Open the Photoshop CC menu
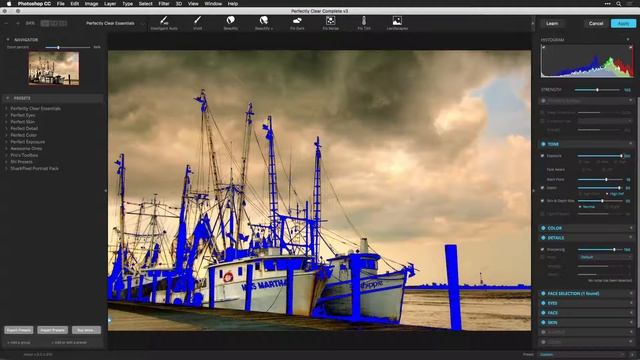Viewport: 640px width, 360px height. click(34, 4)
